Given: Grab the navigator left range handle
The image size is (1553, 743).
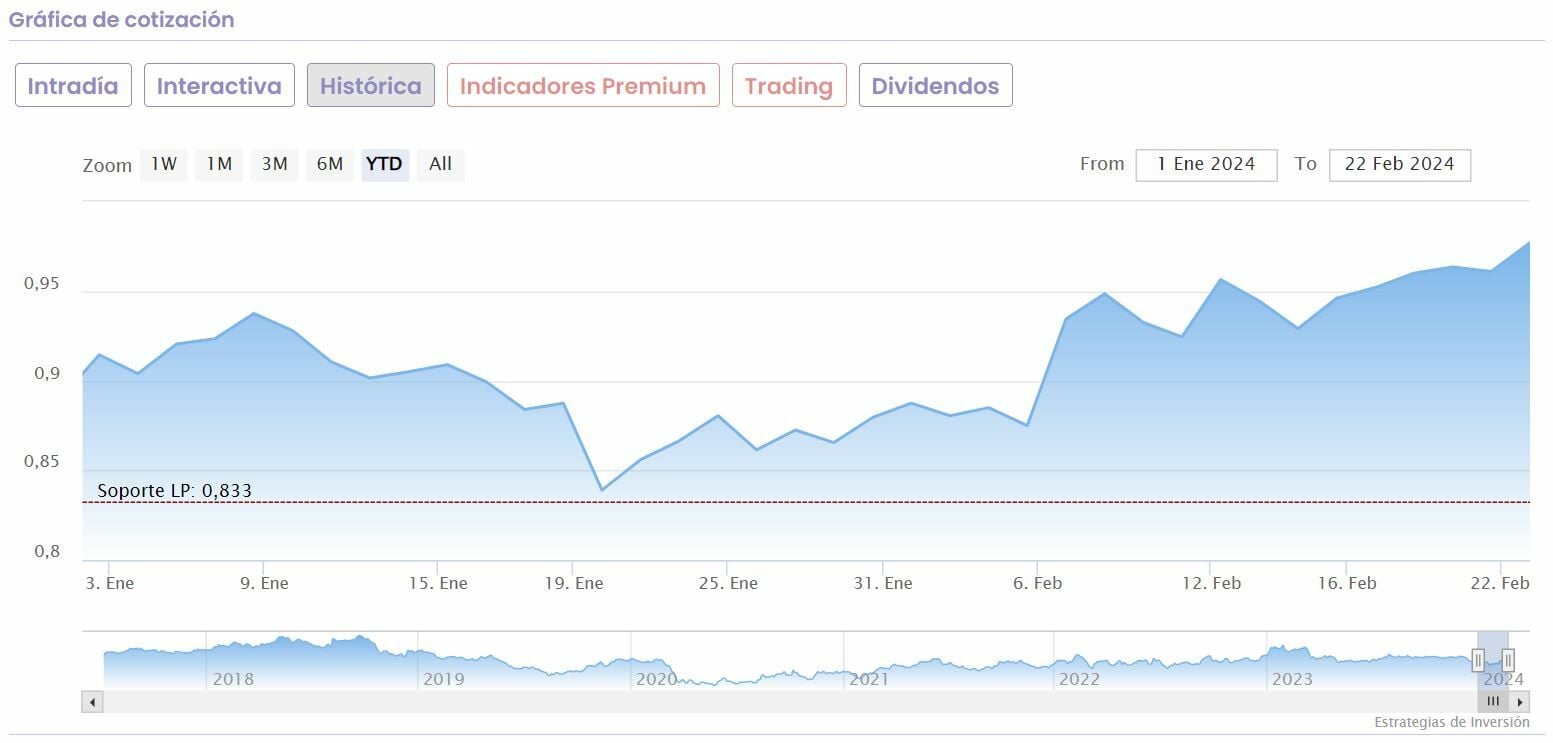Looking at the screenshot, I should click(x=1478, y=660).
